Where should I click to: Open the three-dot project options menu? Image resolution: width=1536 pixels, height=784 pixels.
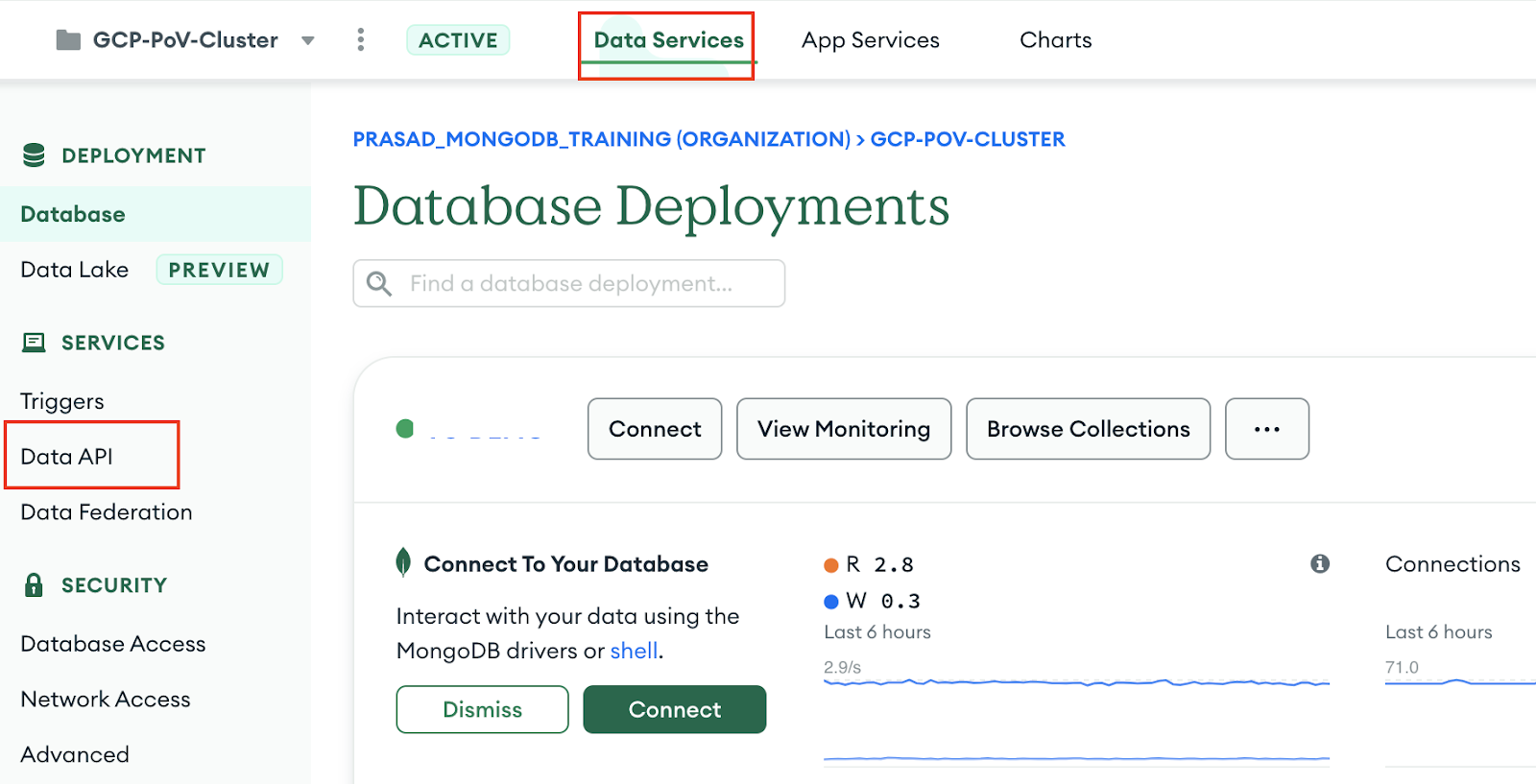click(x=361, y=39)
